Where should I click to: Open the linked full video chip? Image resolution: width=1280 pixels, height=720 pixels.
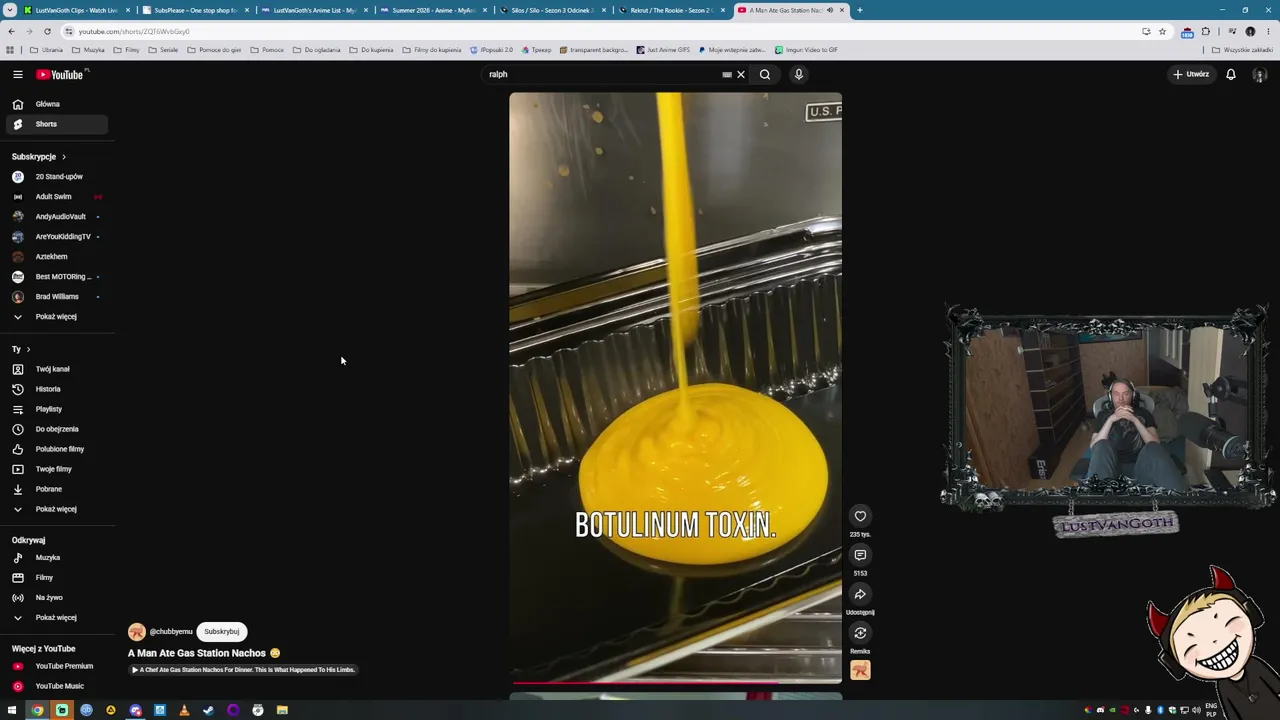(x=244, y=670)
